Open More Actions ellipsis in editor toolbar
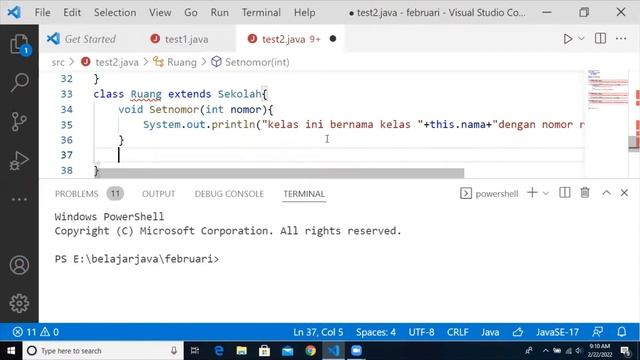This screenshot has height=360, width=640. coord(621,39)
